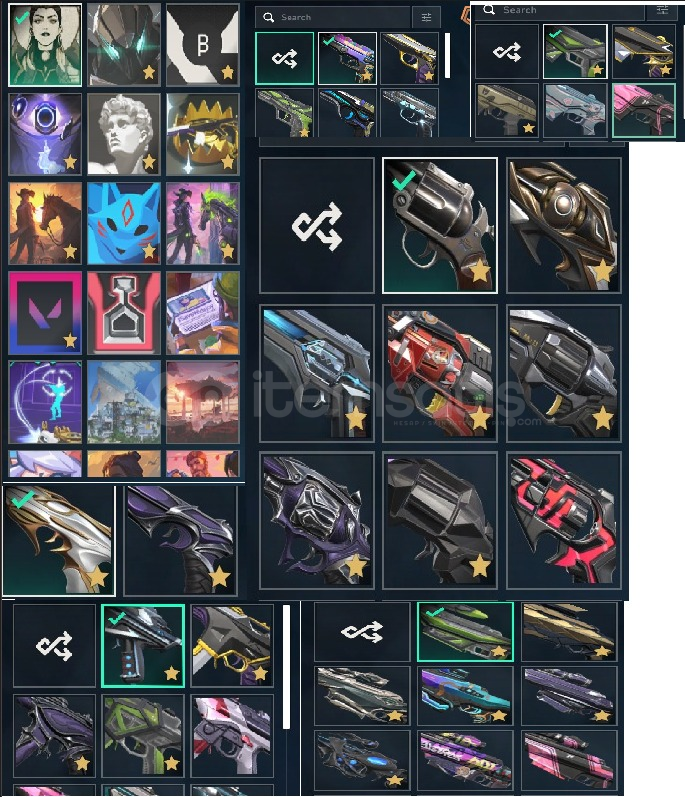Click the randomize shuffle tile in revolver grid
The width and height of the screenshot is (685, 797).
pos(317,226)
